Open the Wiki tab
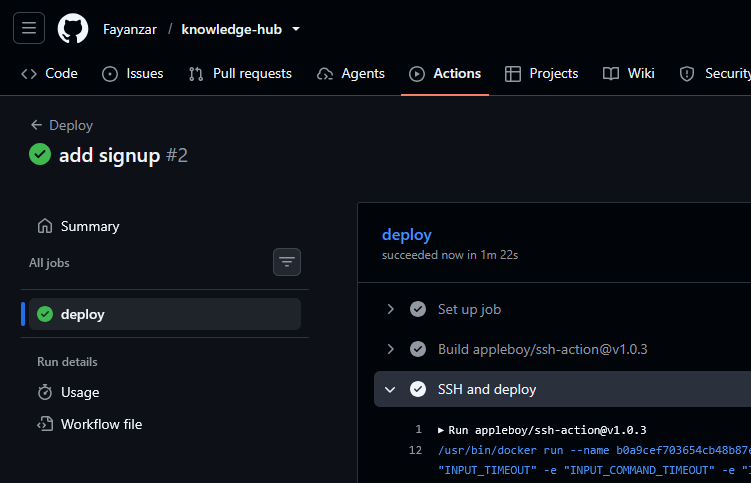Image resolution: width=751 pixels, height=483 pixels. click(628, 73)
